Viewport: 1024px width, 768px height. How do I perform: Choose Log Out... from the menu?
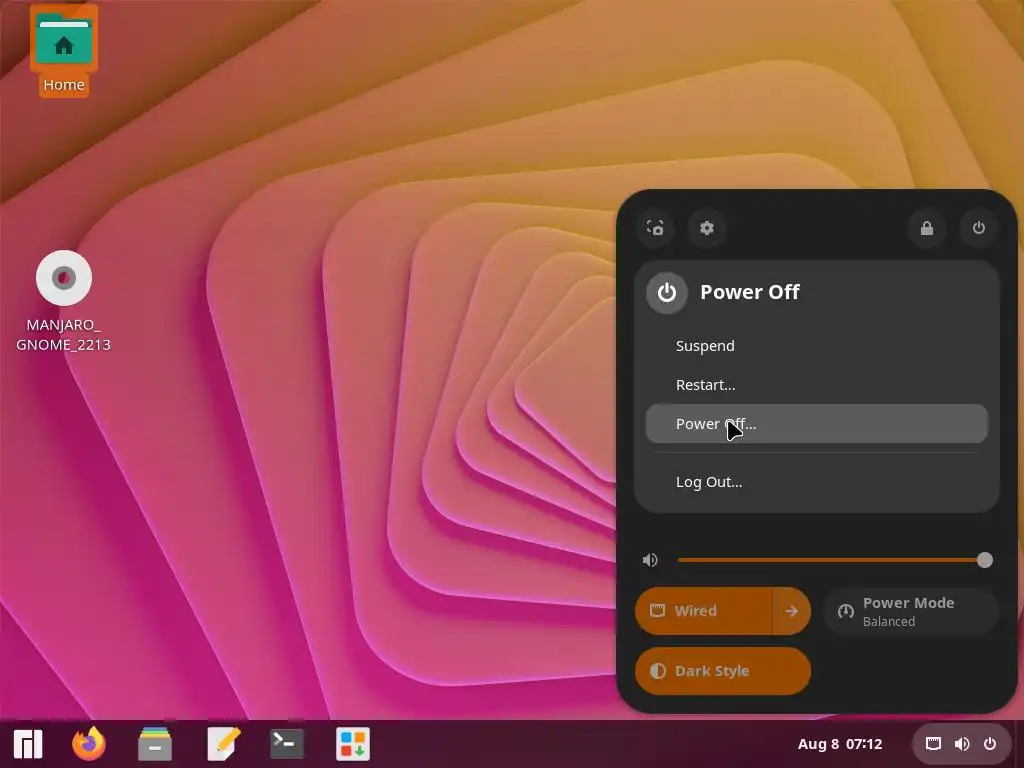[x=816, y=482]
